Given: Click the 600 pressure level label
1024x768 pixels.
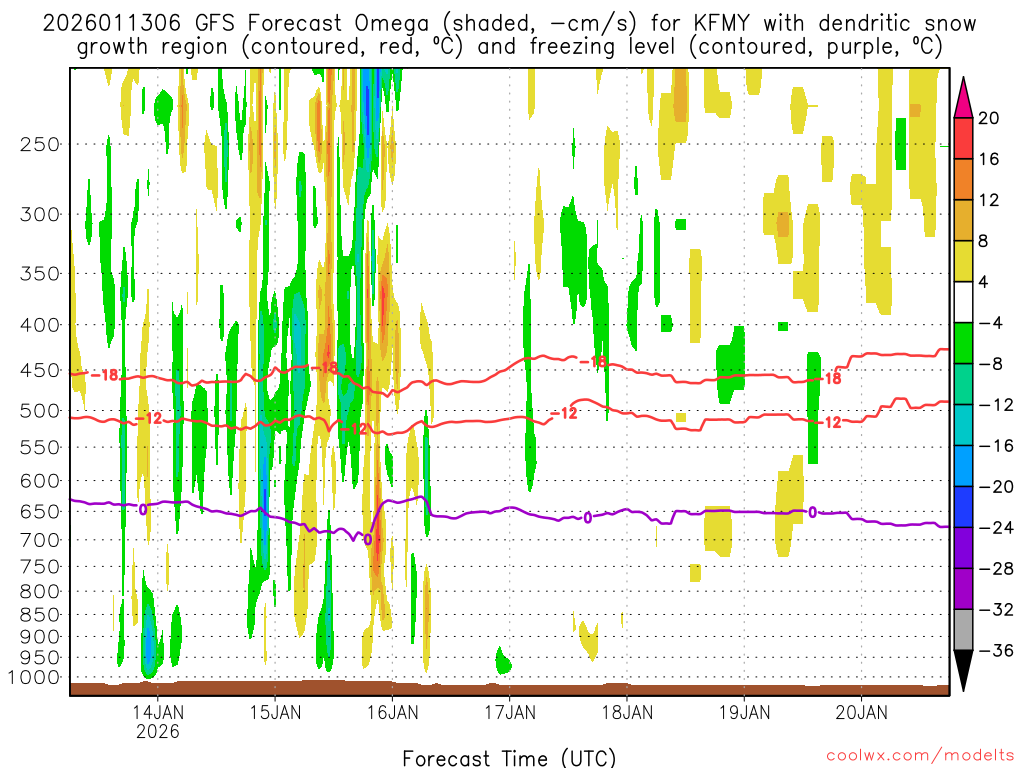Looking at the screenshot, I should point(40,481).
